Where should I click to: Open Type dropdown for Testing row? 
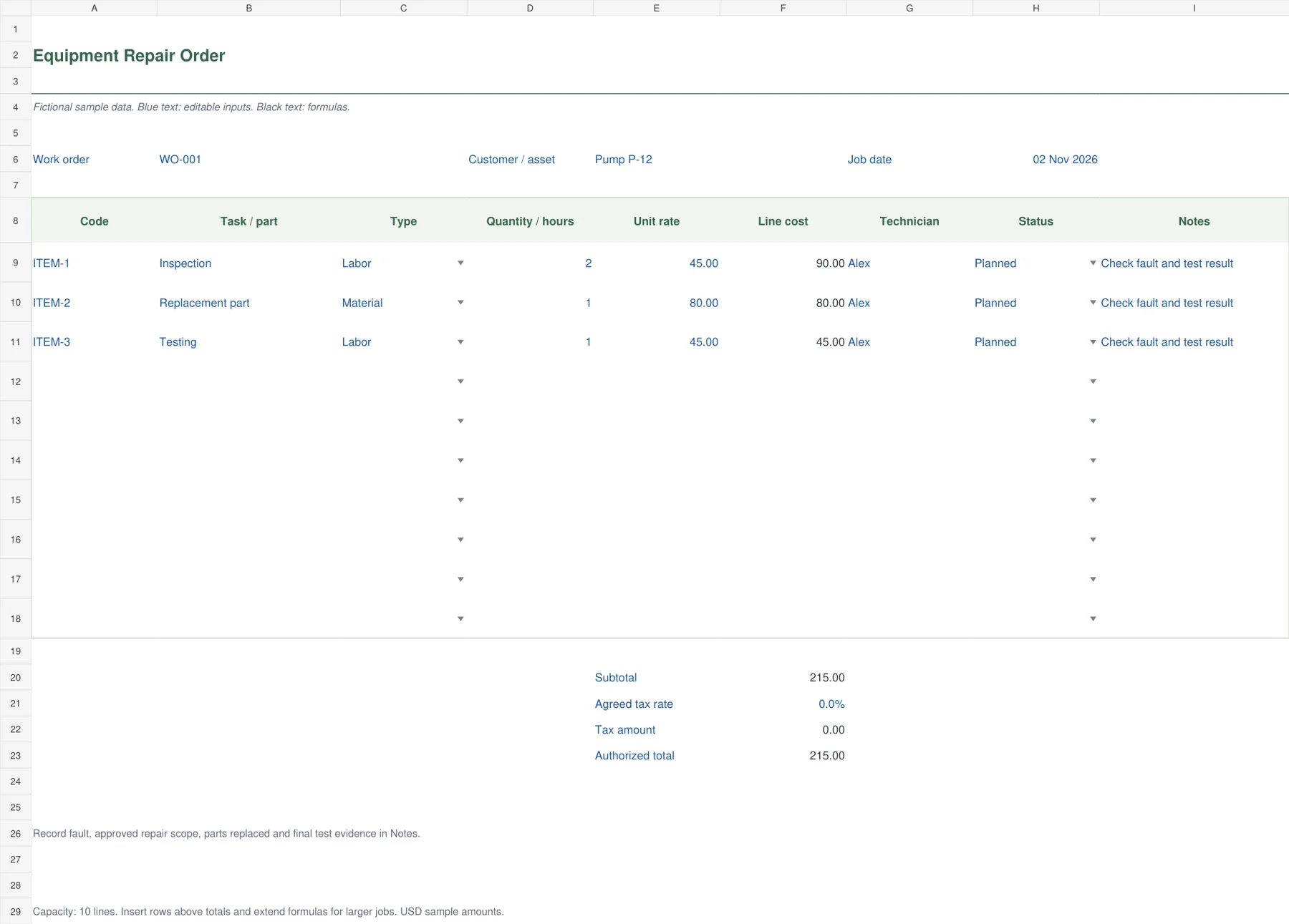(460, 342)
